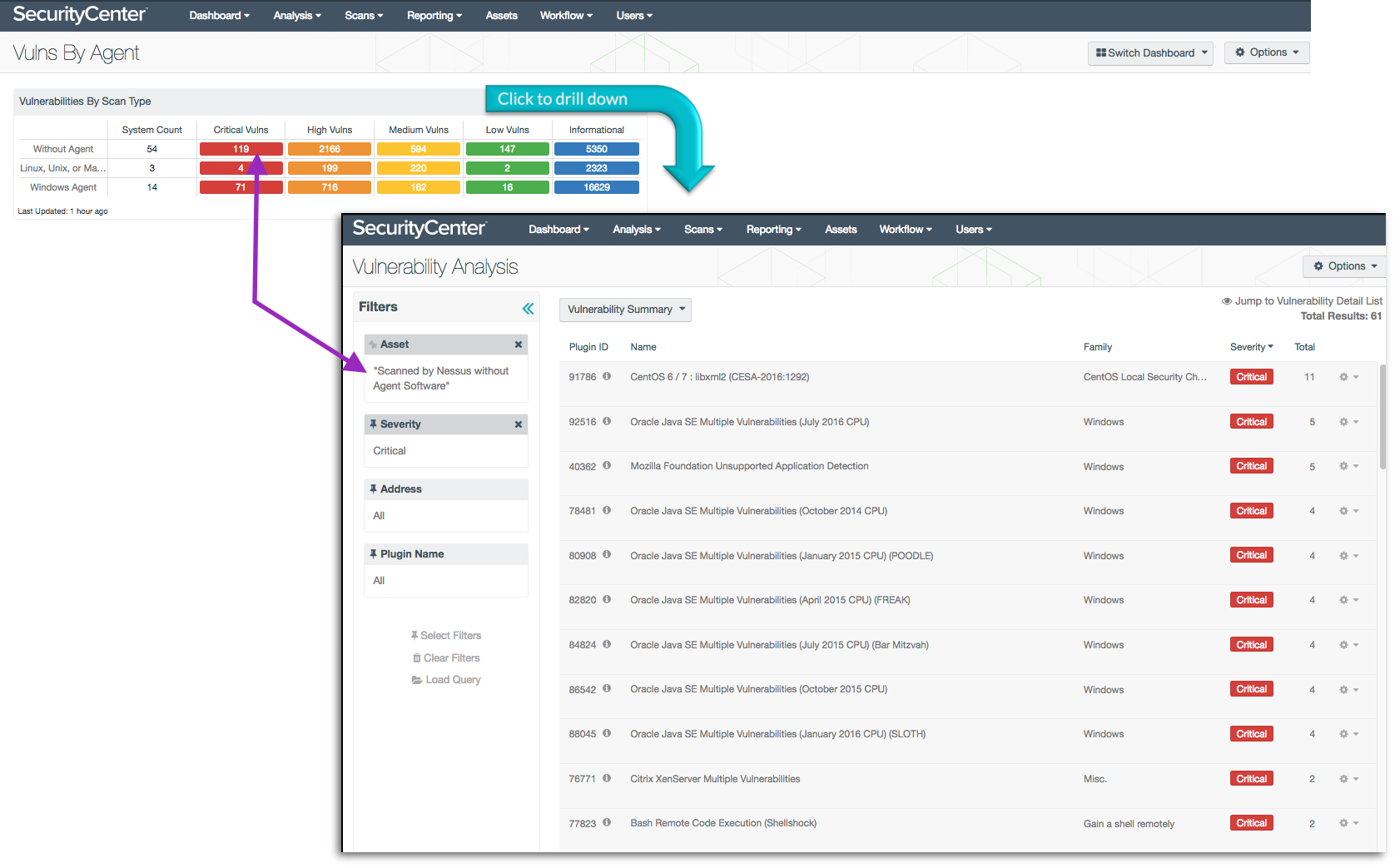Click Without Agent low vulns cell 147
This screenshot has height=868, width=1395.
507,149
